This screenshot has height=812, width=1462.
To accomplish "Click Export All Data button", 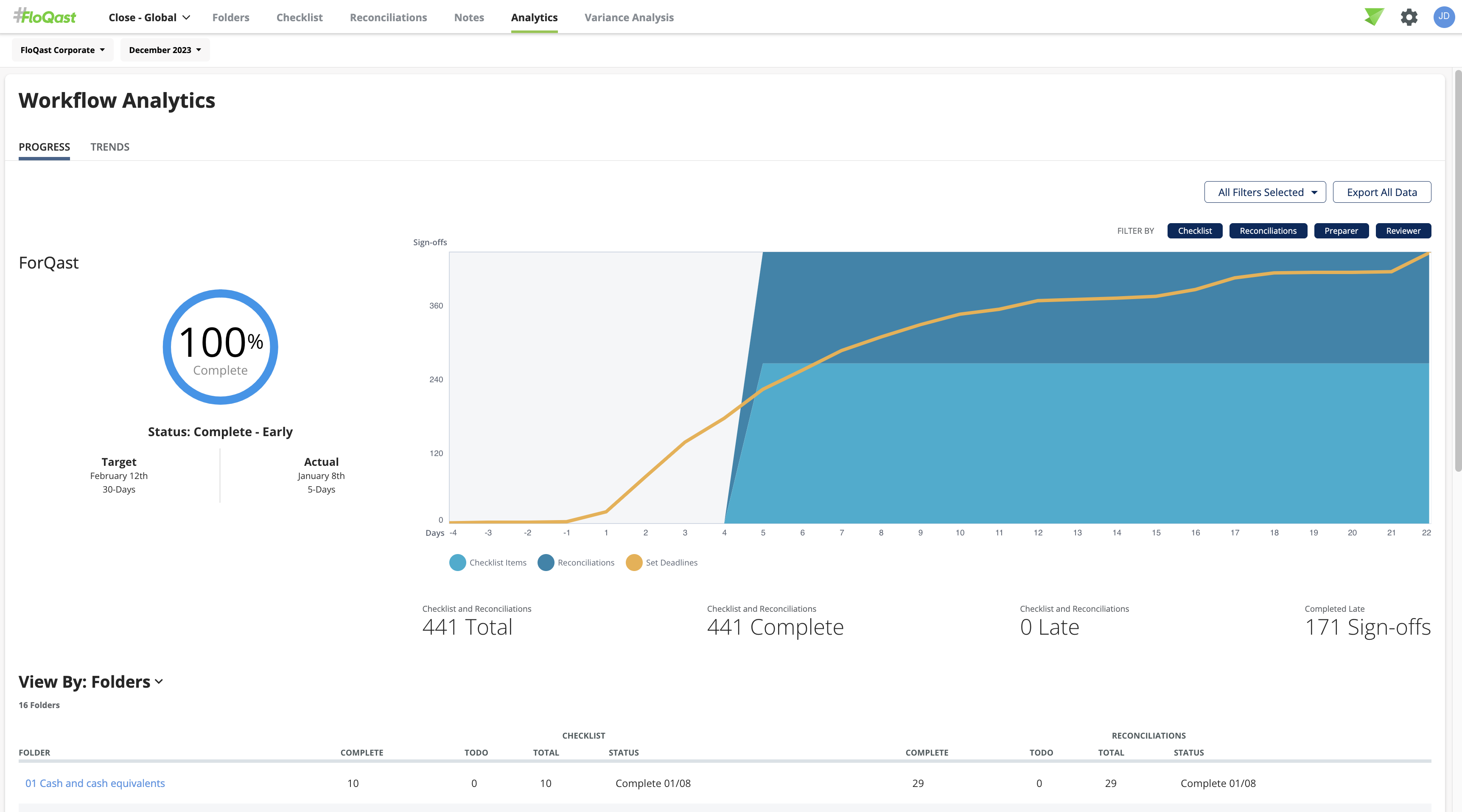I will pos(1381,192).
